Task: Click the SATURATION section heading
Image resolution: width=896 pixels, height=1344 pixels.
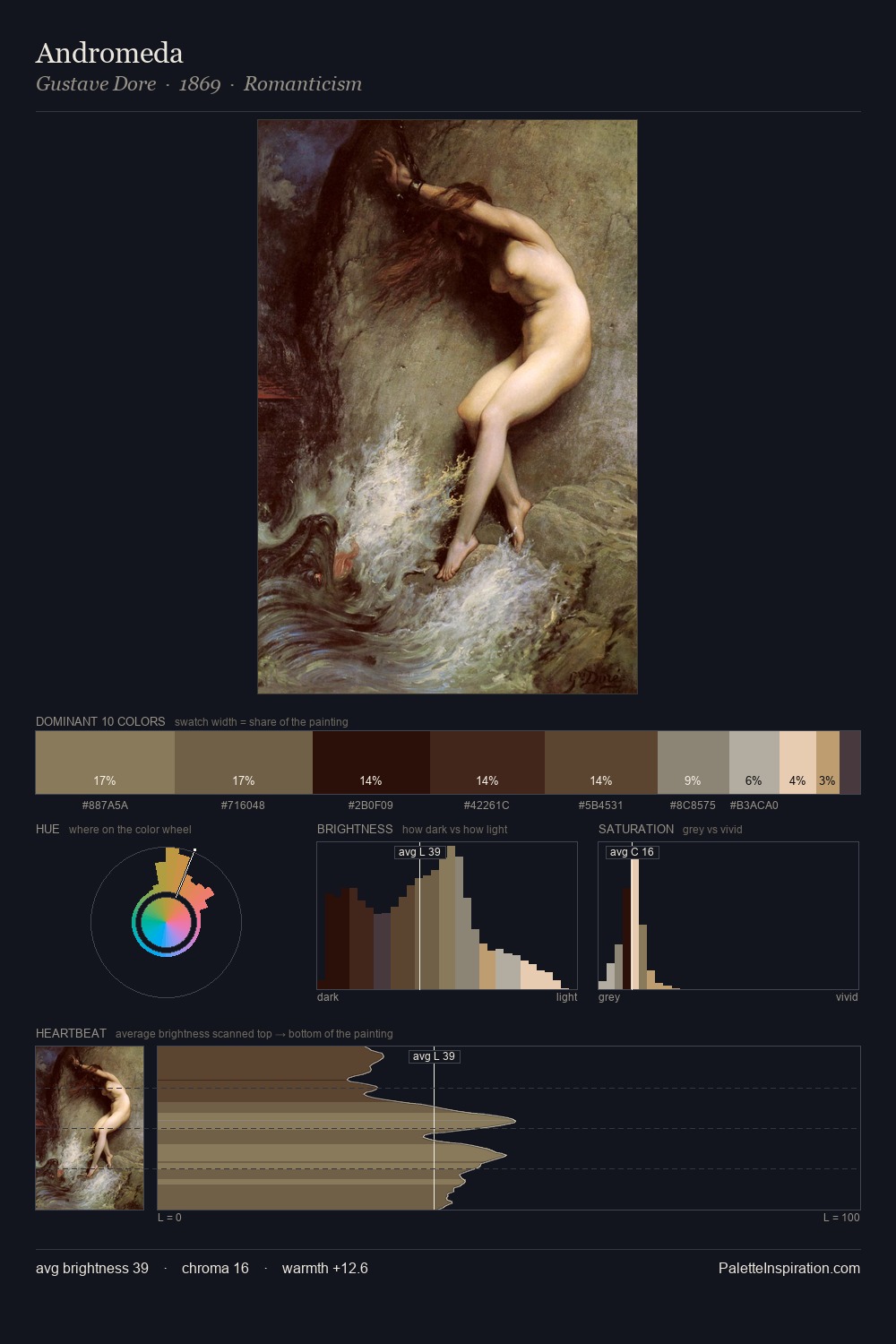Action: (636, 829)
